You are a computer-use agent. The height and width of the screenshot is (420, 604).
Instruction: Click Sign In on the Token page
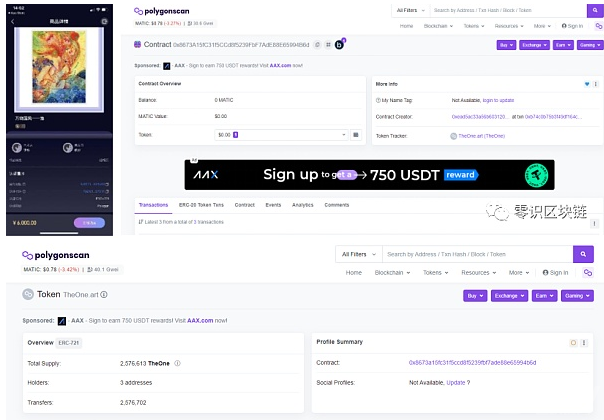555,272
